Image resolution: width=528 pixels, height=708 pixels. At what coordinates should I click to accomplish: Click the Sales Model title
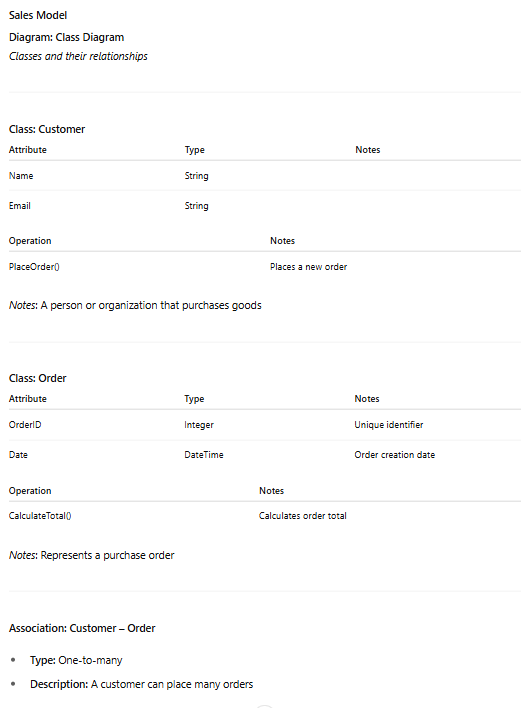38,15
